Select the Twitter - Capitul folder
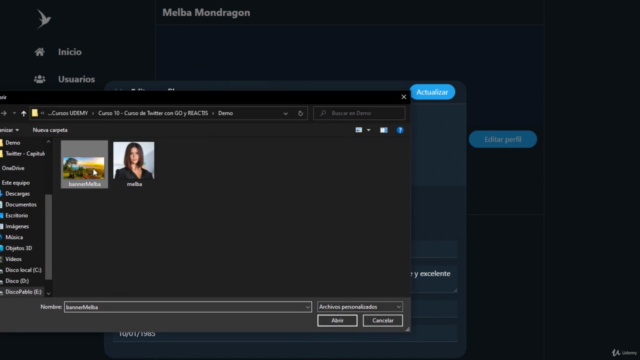The width and height of the screenshot is (640, 360). pyautogui.click(x=24, y=154)
